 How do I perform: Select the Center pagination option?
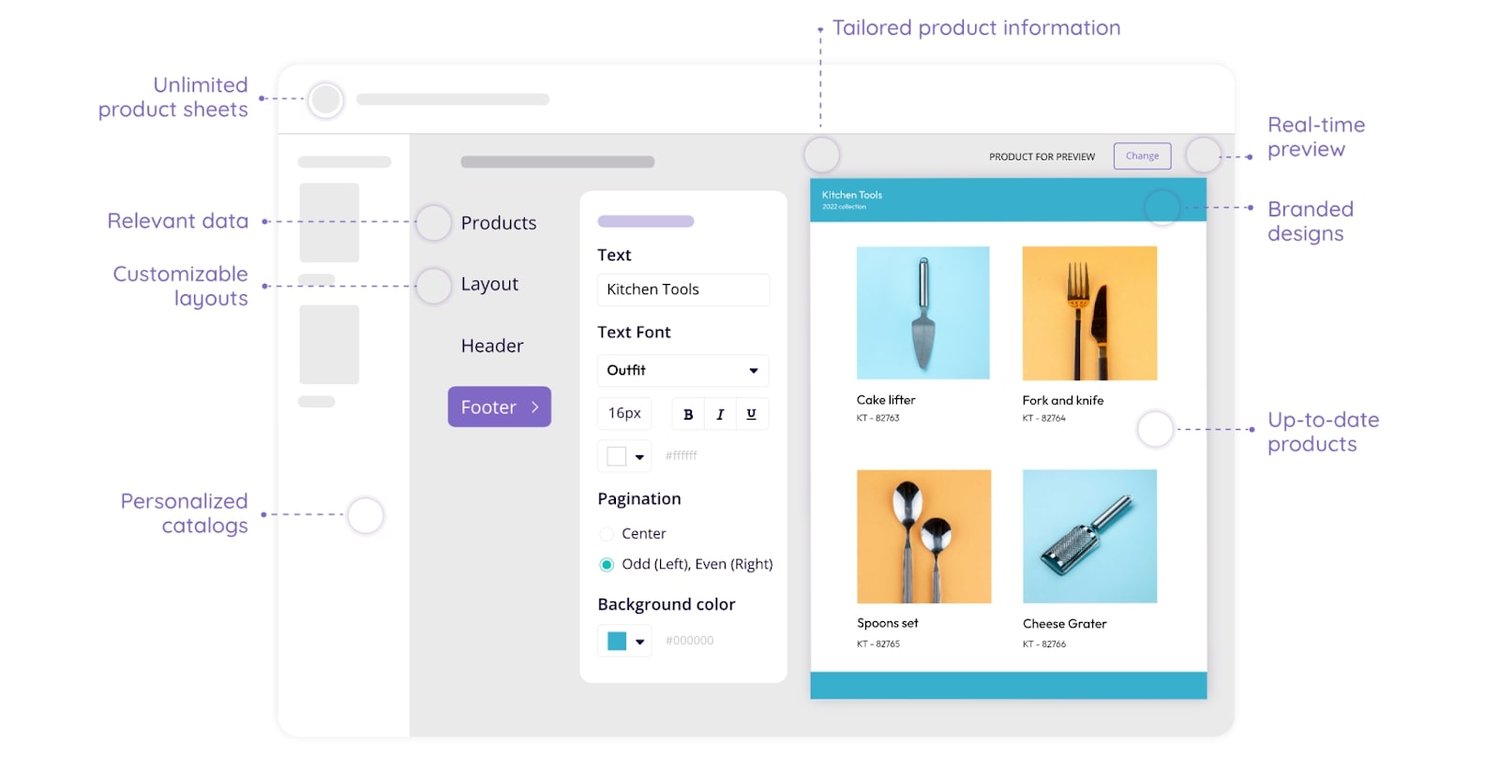606,533
